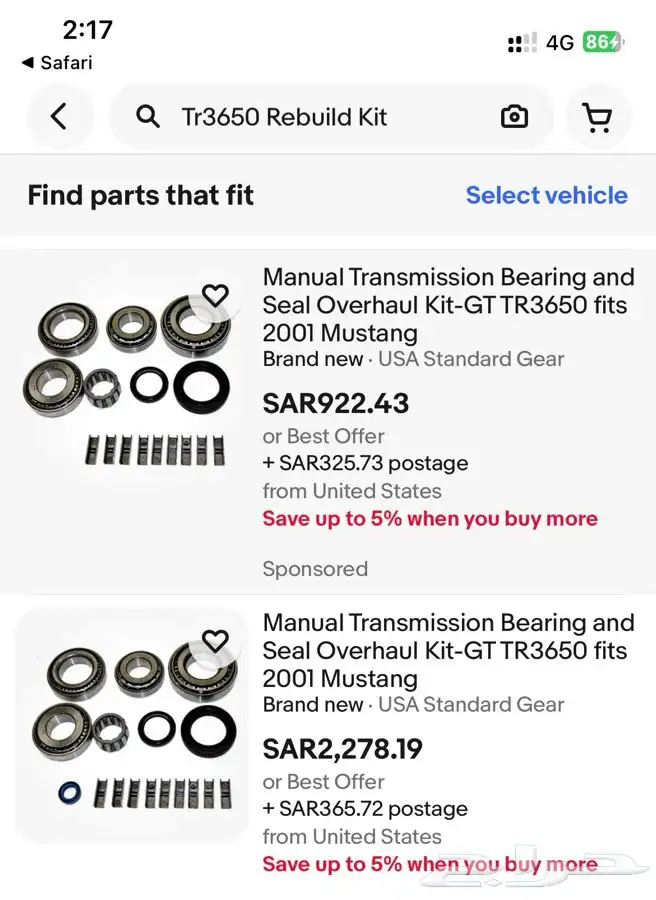Open second Overhaul Kit listing title
656x900 pixels.
448,650
